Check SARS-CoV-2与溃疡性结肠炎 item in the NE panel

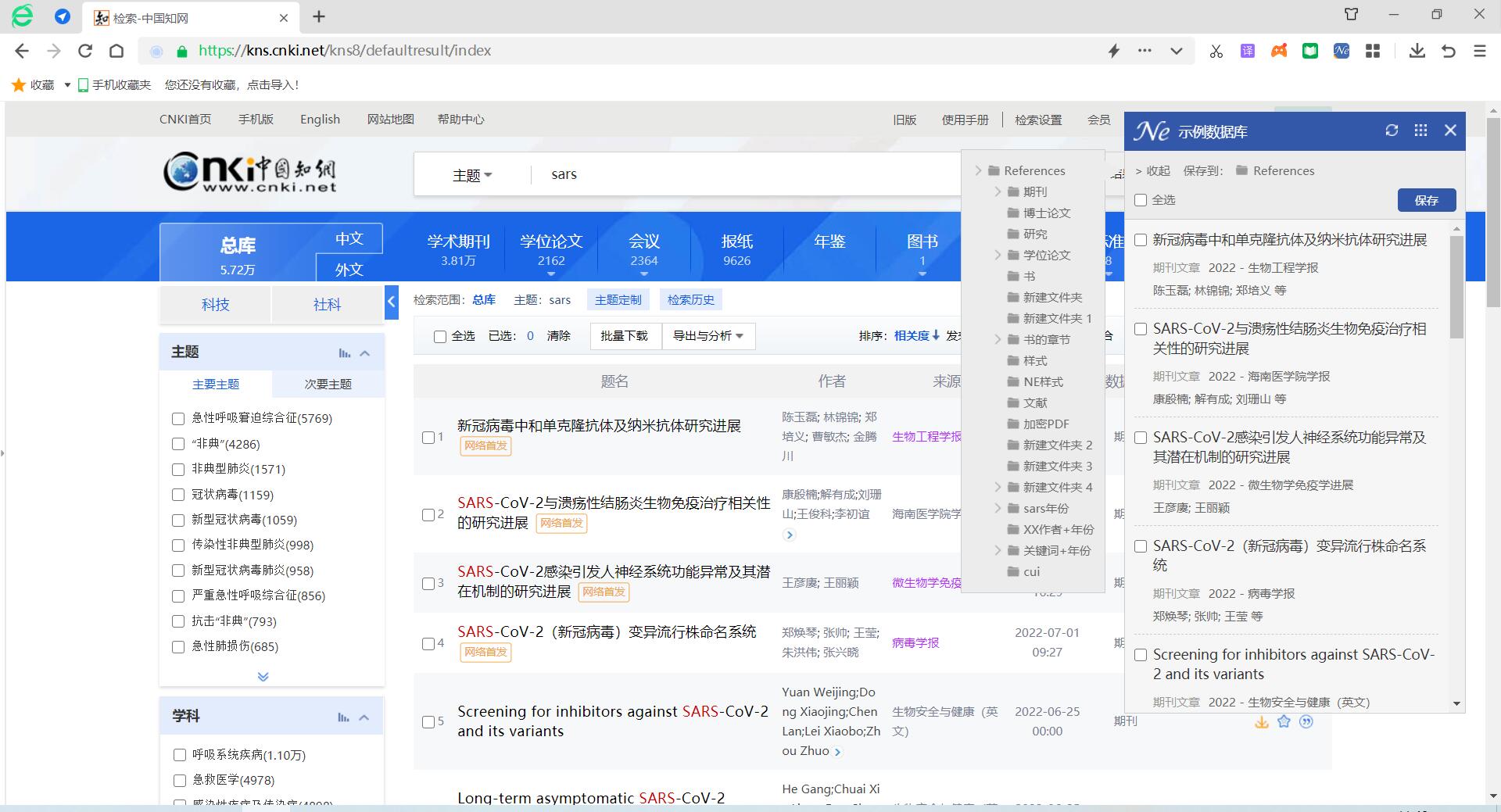1141,329
